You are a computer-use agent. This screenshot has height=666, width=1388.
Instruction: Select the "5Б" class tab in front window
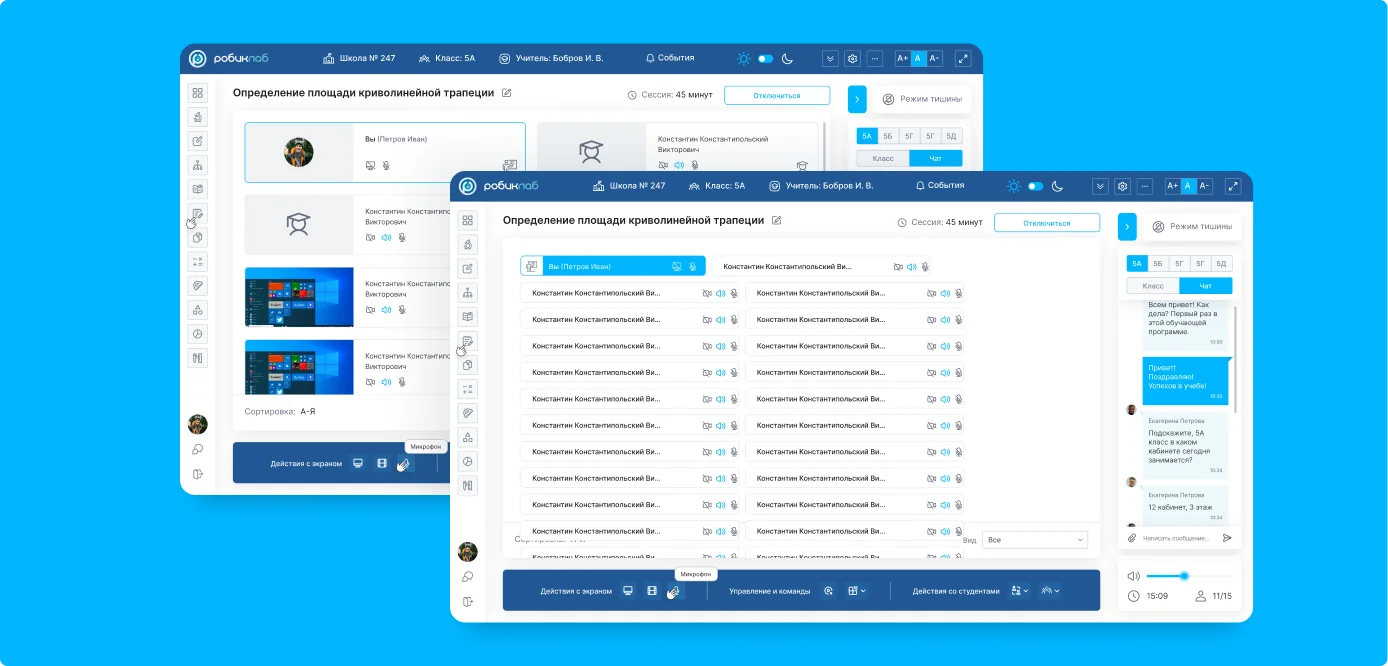(x=1158, y=264)
